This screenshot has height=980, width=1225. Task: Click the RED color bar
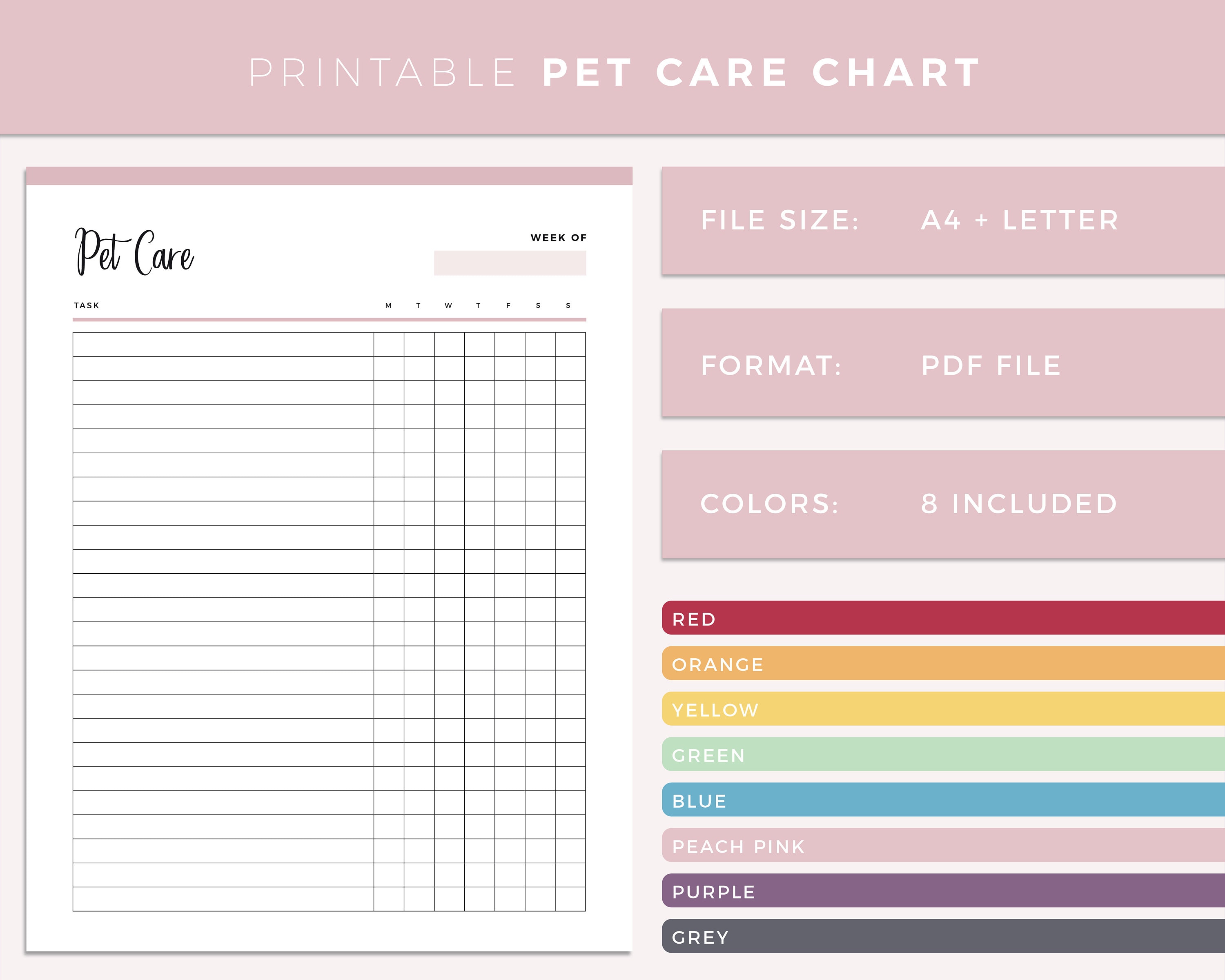tap(943, 617)
